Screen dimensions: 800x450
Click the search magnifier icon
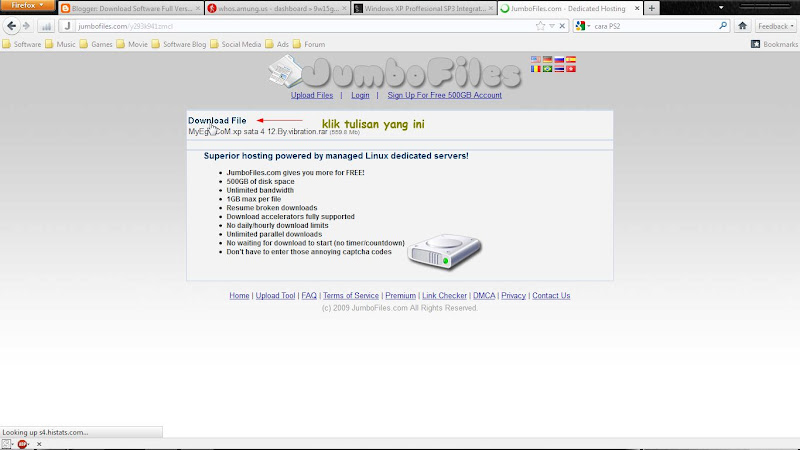pyautogui.click(x=722, y=26)
